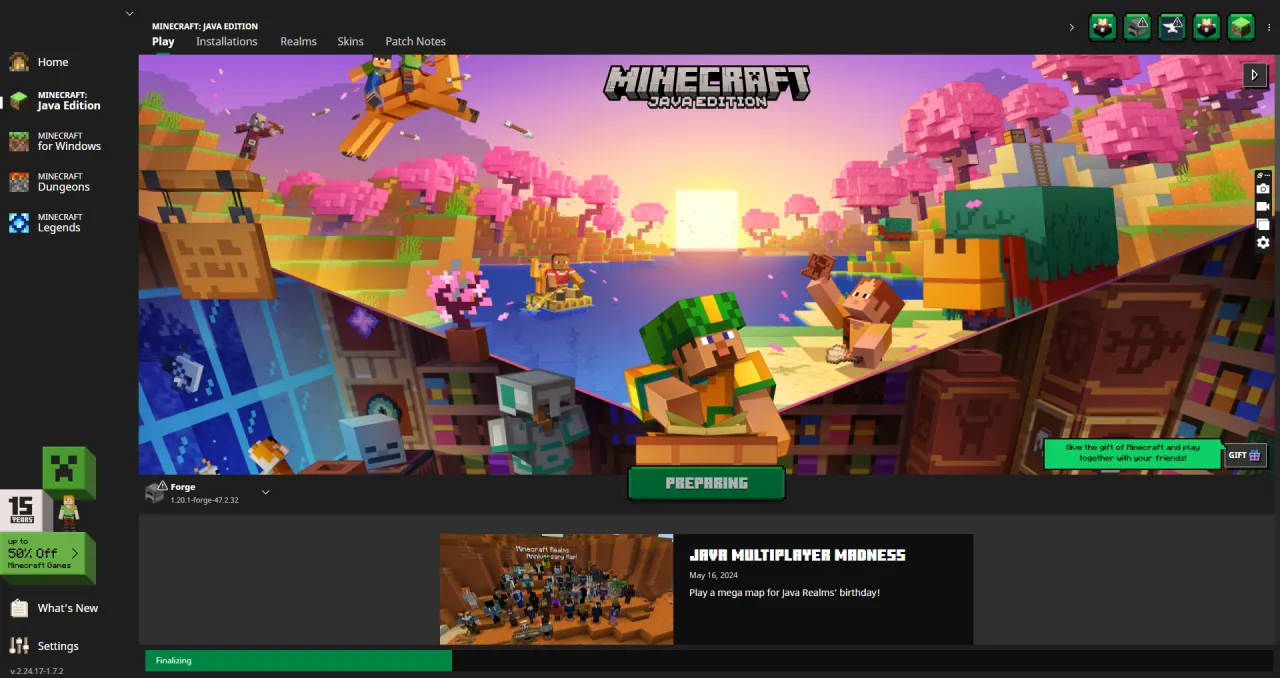Take a screenshot with the camera overlay icon
Screen dimensions: 1280x678
1263,188
